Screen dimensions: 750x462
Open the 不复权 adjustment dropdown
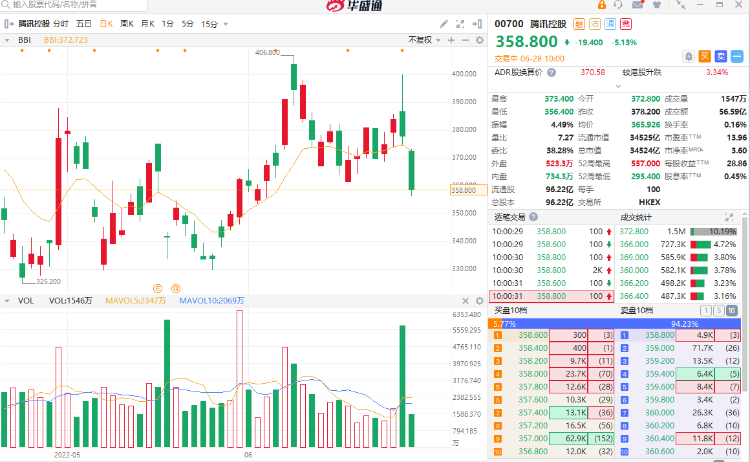tap(424, 40)
